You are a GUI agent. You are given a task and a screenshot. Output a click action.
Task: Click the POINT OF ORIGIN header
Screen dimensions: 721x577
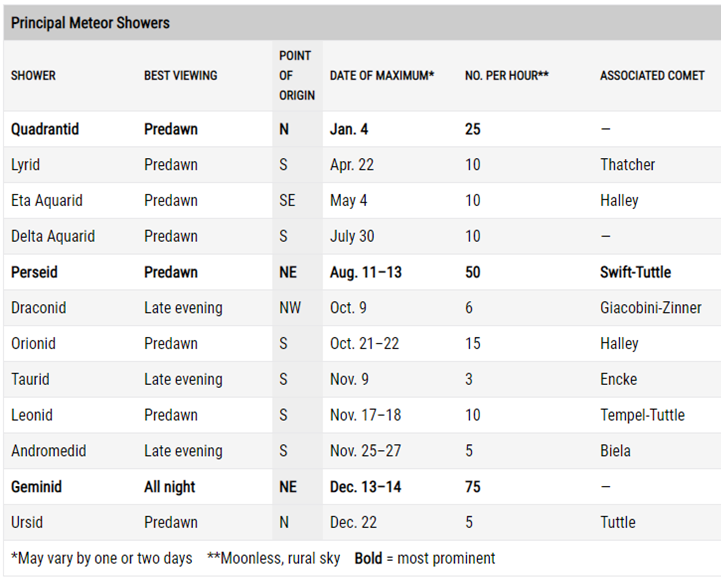(297, 75)
